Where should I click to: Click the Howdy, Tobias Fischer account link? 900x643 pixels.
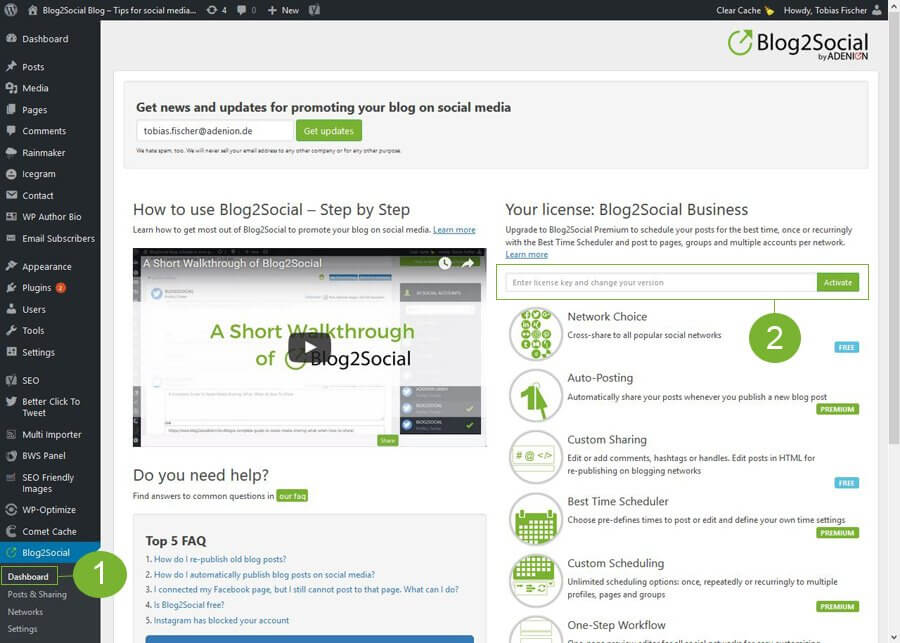825,10
